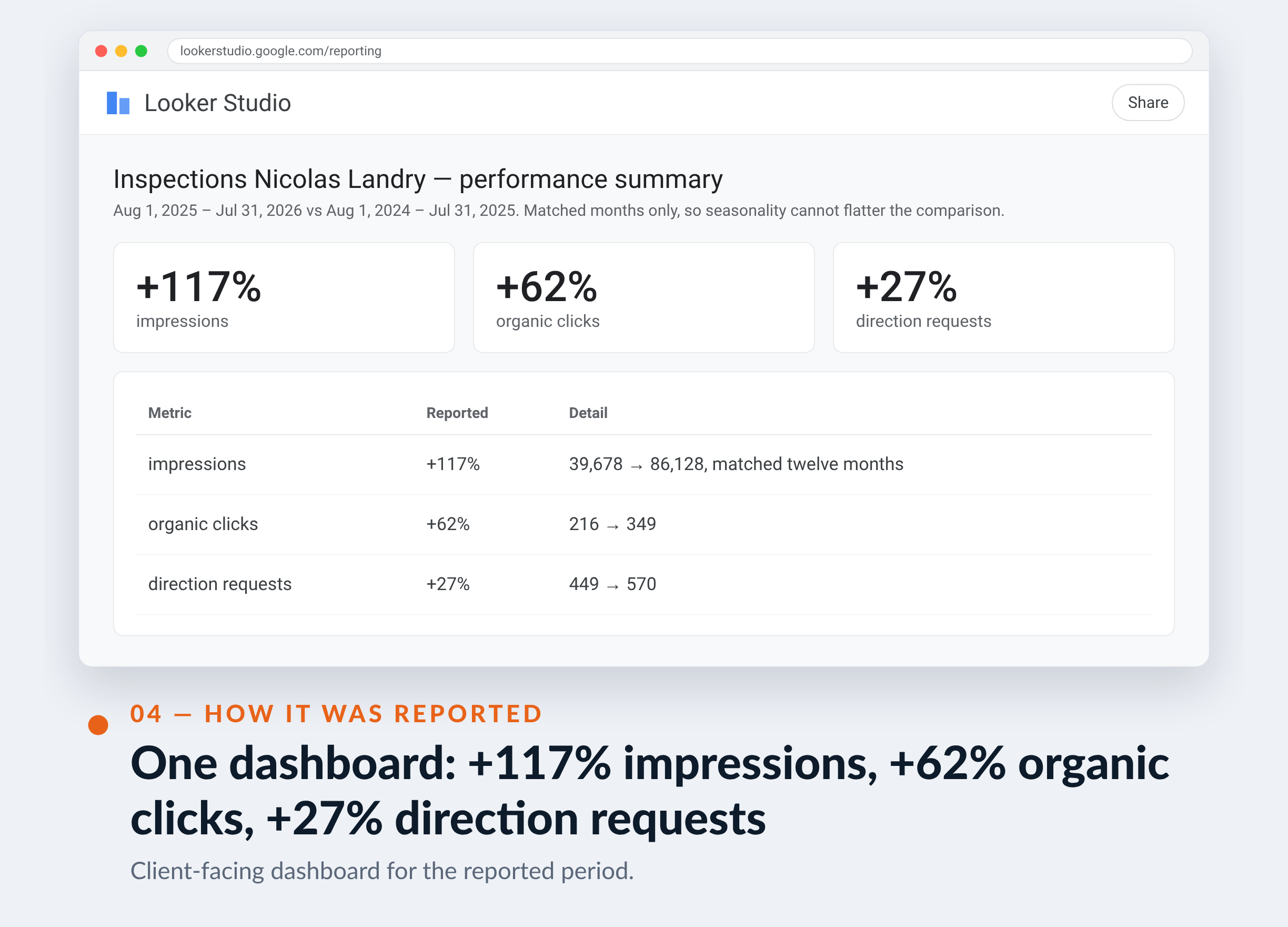Select the +27% direction requests scorecard
This screenshot has height=927, width=1288.
pos(1003,297)
